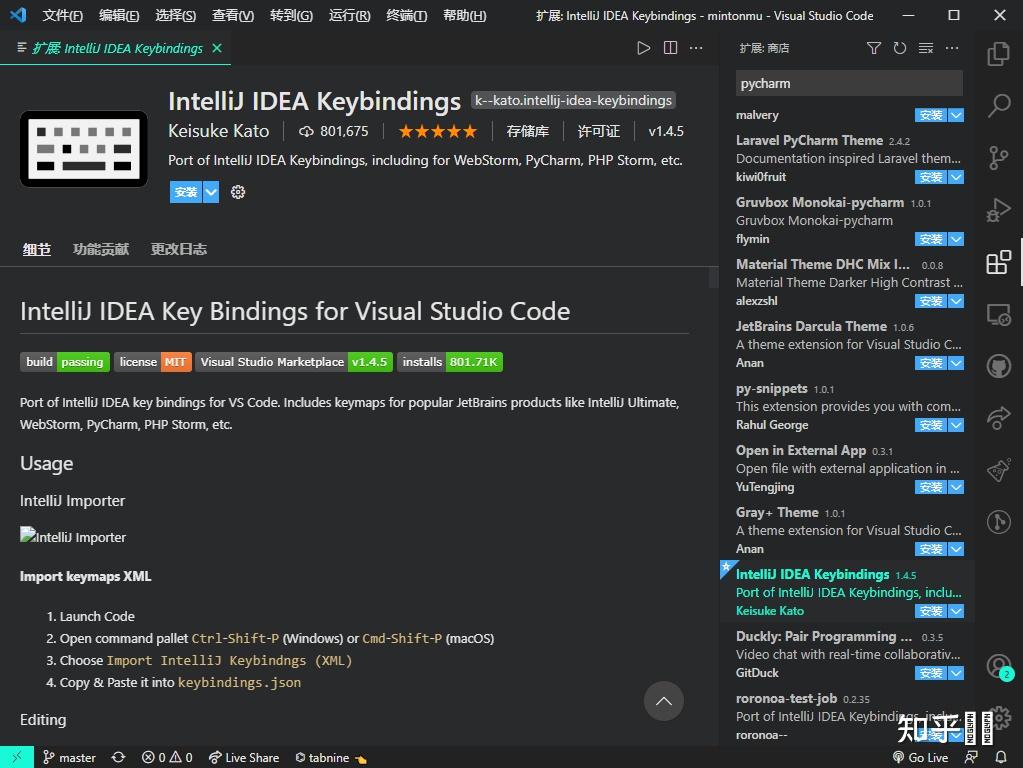Click the Keisuke Kato publisher link
Viewport: 1023px width, 768px height.
[x=219, y=131]
